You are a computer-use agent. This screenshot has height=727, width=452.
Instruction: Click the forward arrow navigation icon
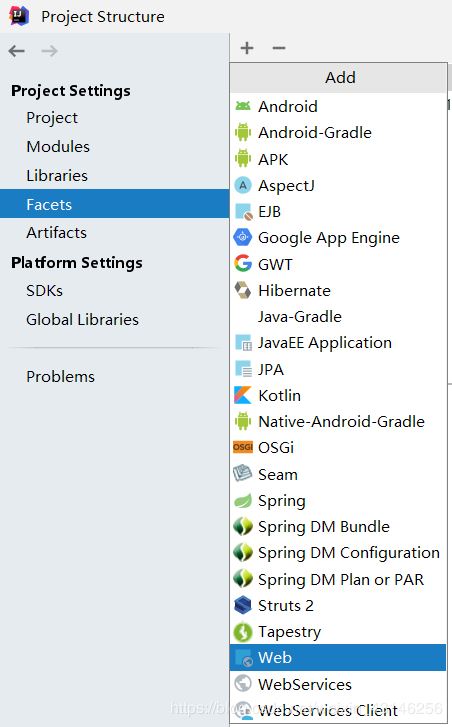[x=49, y=51]
